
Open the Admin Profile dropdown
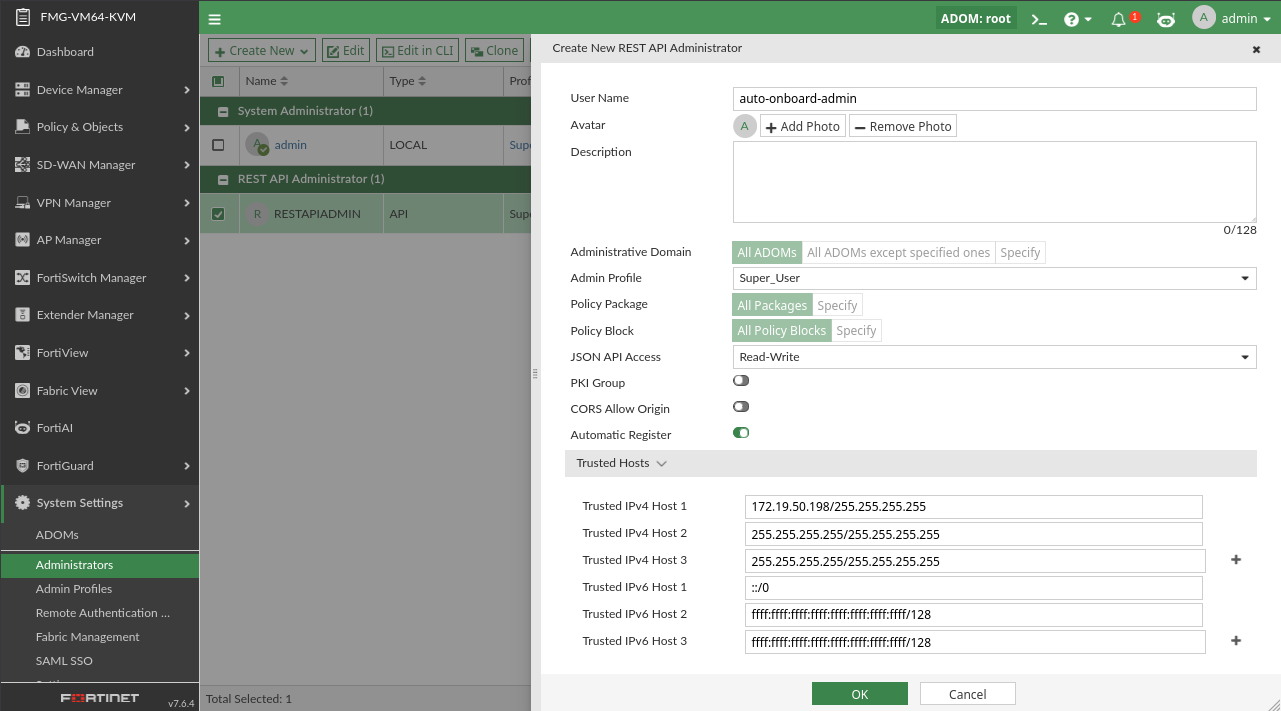tap(994, 278)
